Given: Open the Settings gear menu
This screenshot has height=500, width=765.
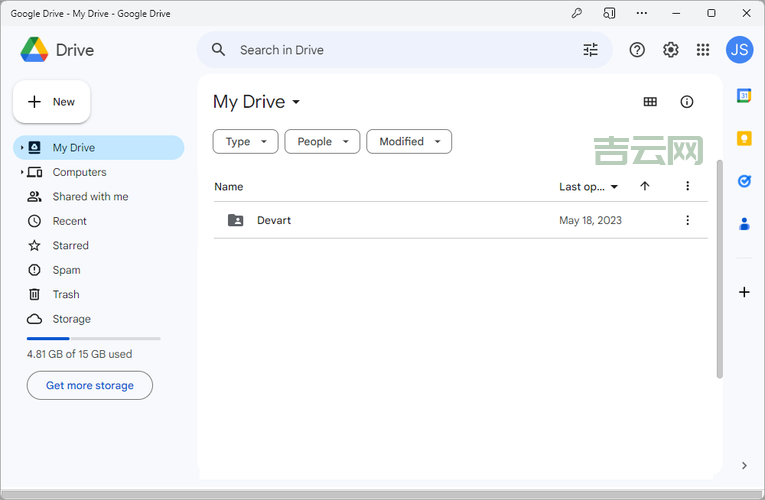Looking at the screenshot, I should tap(670, 50).
